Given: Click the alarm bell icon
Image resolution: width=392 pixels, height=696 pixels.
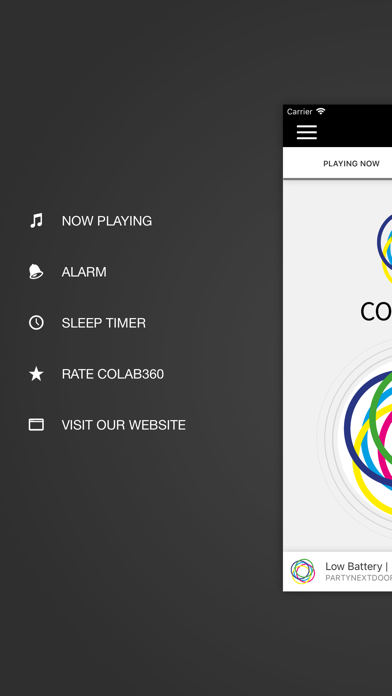Looking at the screenshot, I should point(36,271).
